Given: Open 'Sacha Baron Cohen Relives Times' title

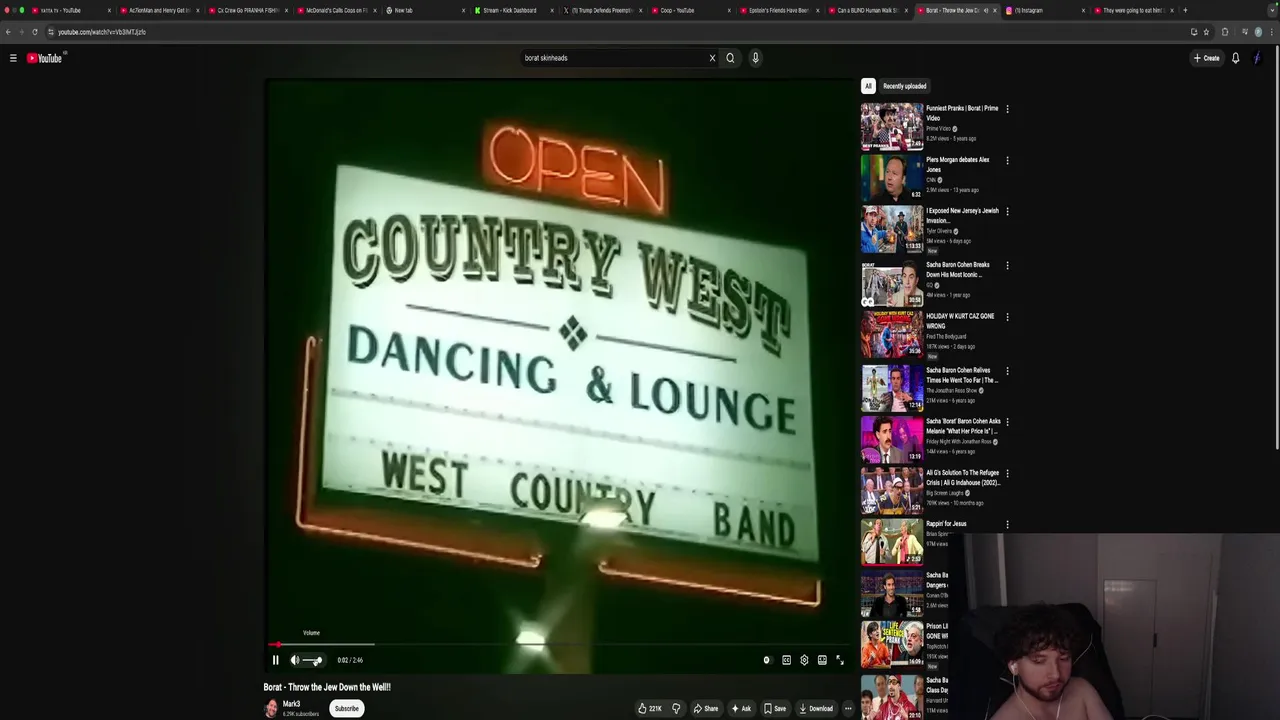Looking at the screenshot, I should click(962, 375).
